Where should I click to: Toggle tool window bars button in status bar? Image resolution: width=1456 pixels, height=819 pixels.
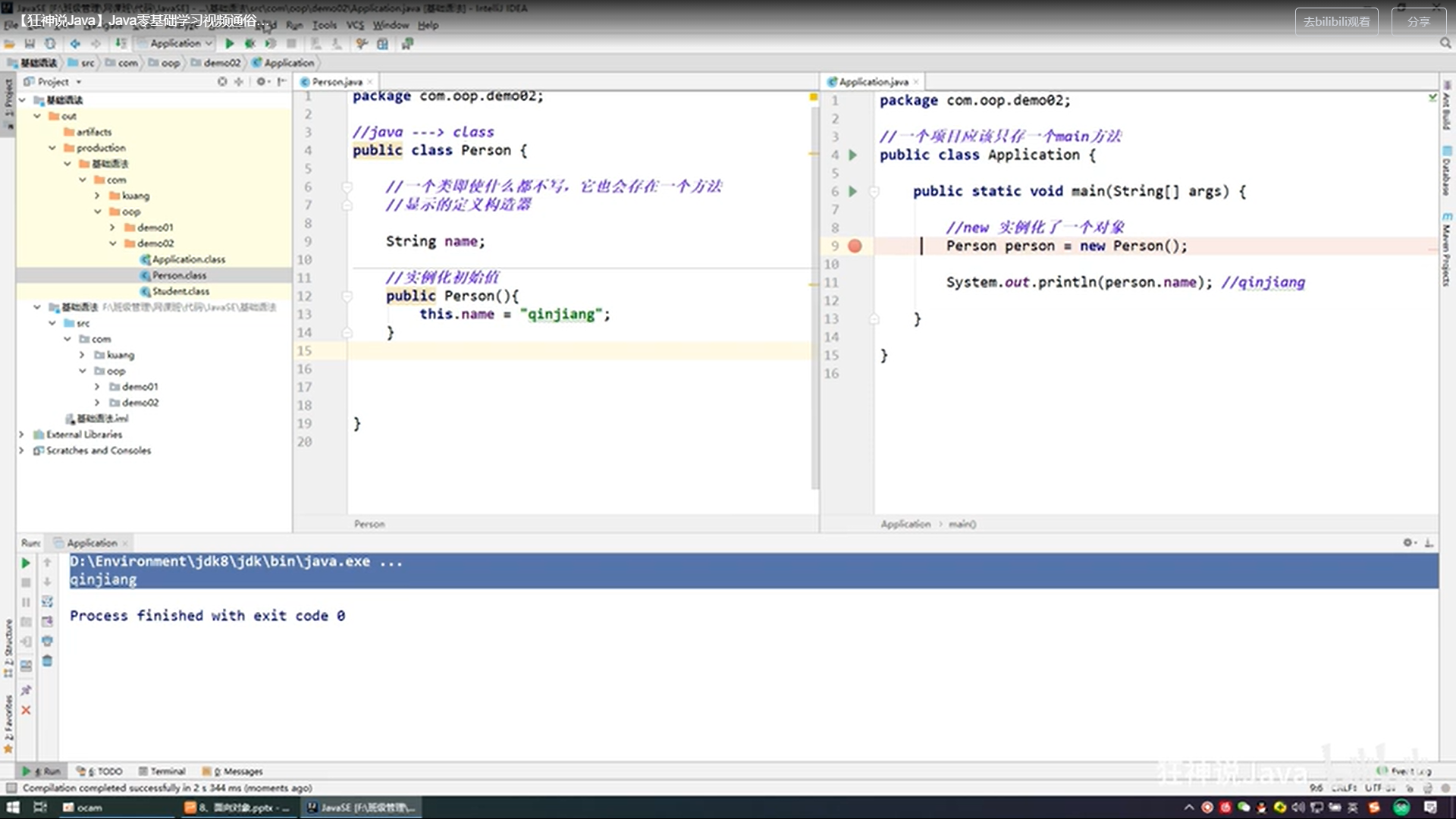11,788
